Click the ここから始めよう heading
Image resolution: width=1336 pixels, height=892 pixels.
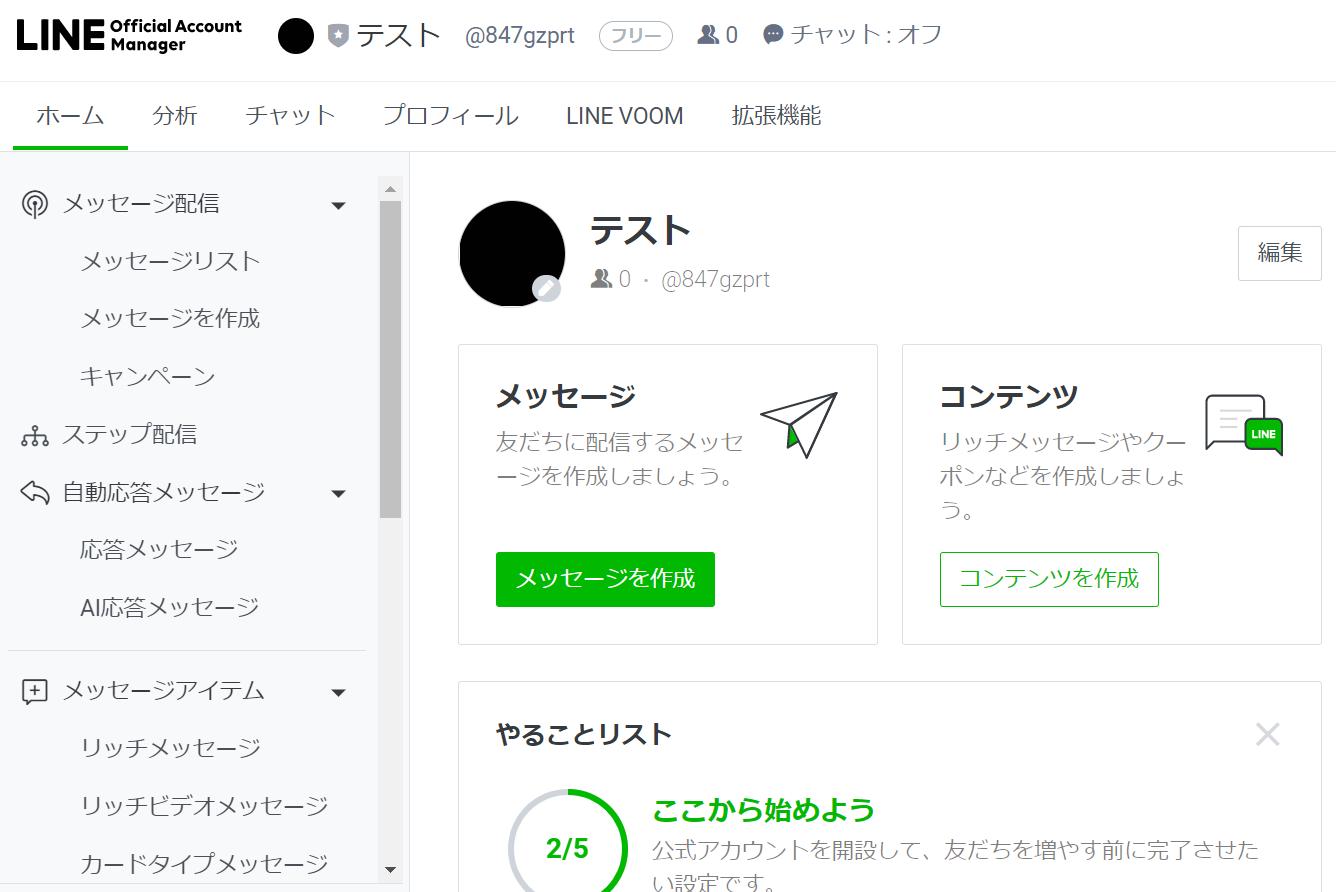tap(764, 810)
